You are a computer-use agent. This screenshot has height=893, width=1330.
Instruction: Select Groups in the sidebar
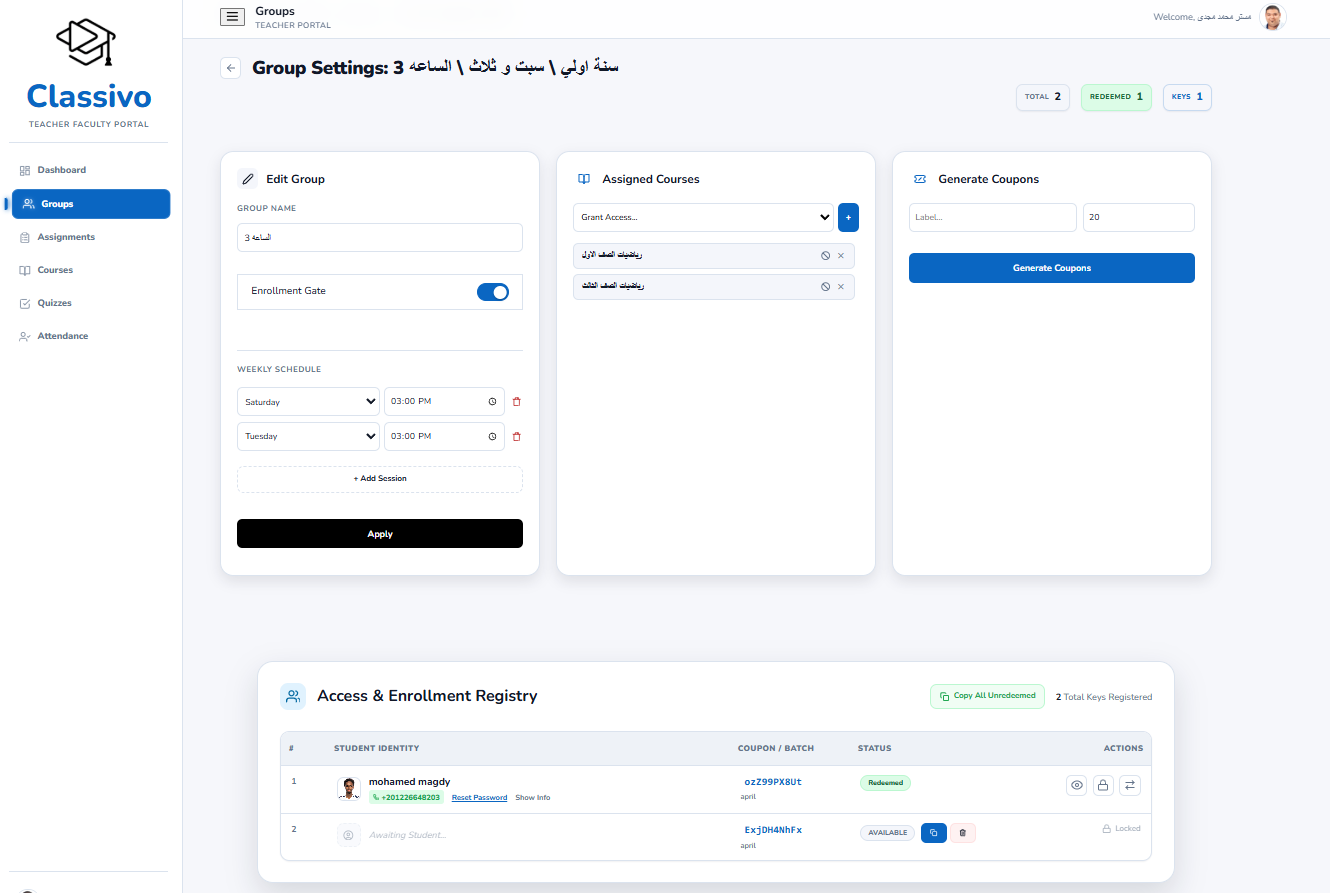tap(91, 204)
